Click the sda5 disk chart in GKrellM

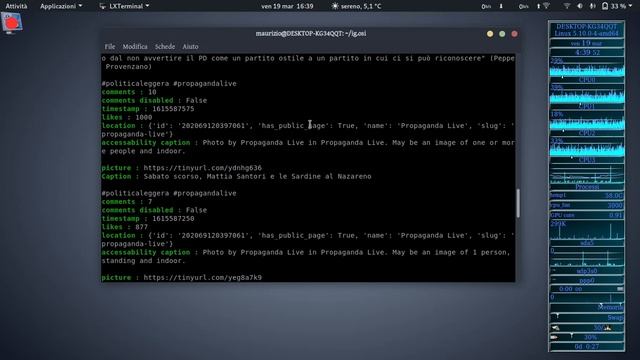coord(587,230)
